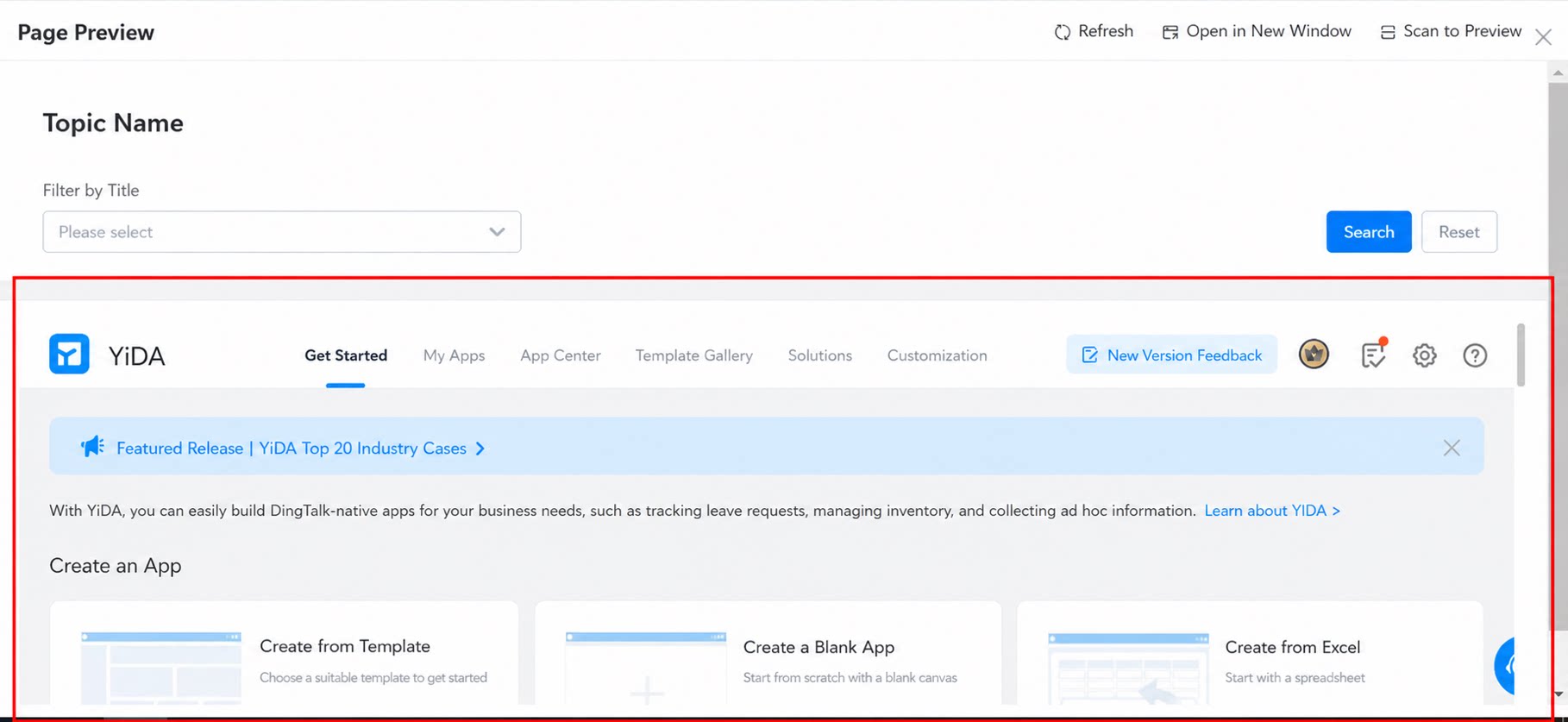Open the Please select combo box

pos(282,232)
